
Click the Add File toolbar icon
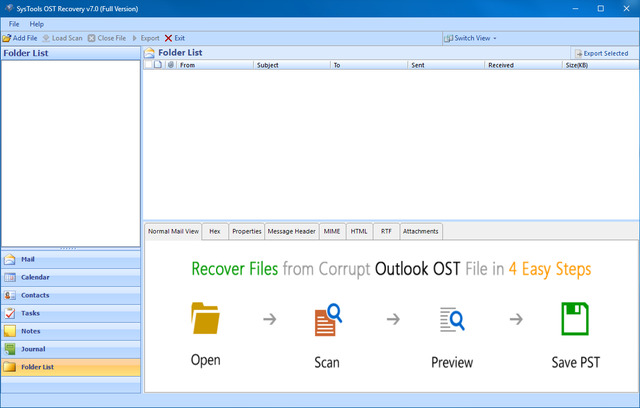coord(7,38)
